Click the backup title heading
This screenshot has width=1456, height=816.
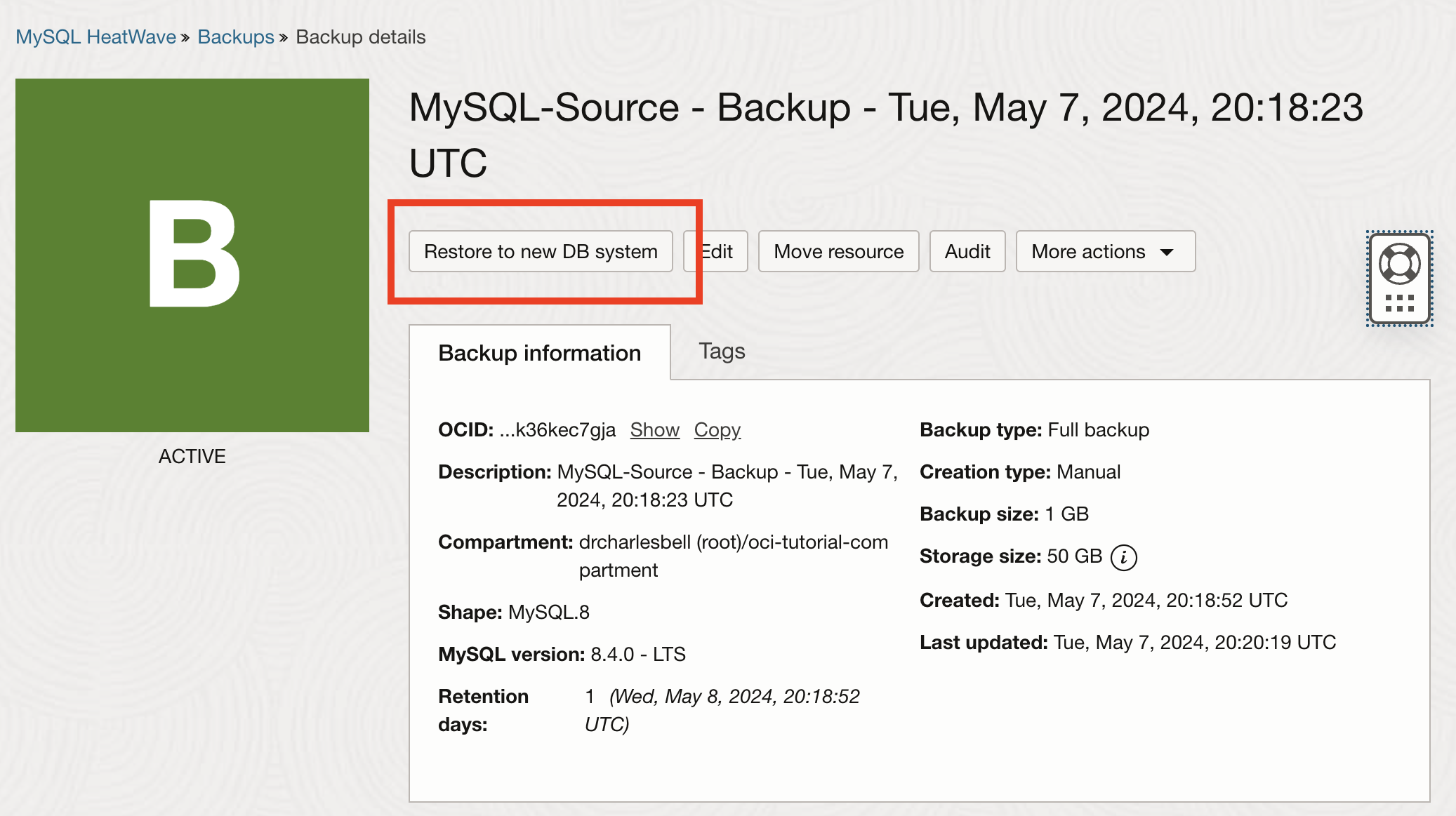[886, 108]
